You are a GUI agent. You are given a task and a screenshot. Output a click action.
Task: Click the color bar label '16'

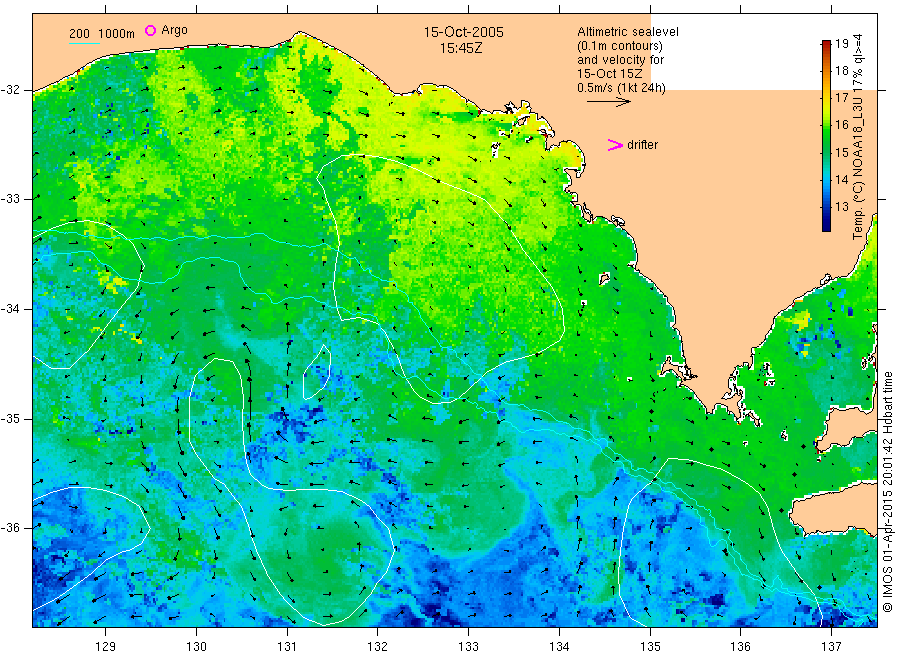[x=841, y=125]
